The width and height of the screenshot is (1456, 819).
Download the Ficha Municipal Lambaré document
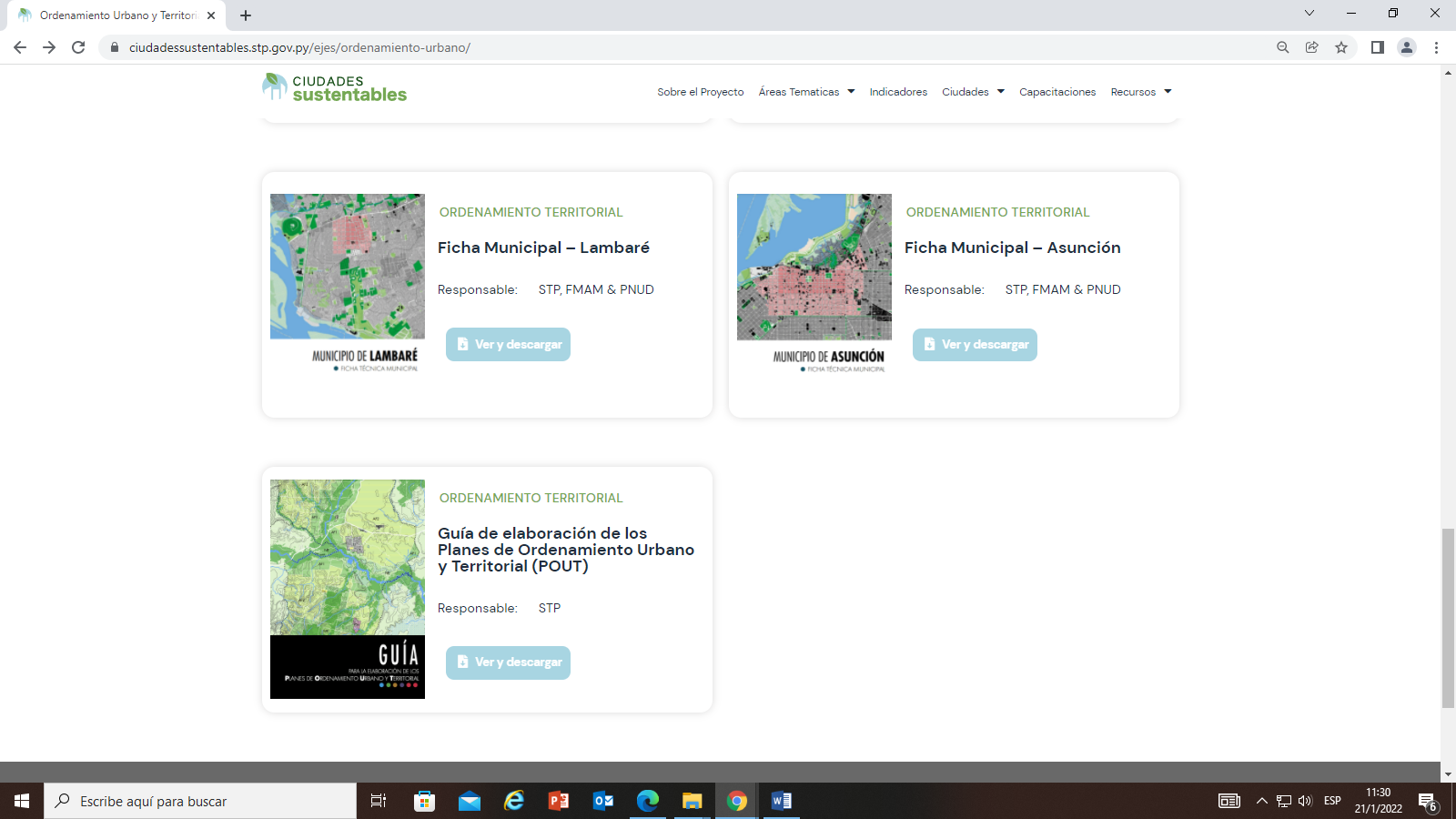(x=508, y=344)
